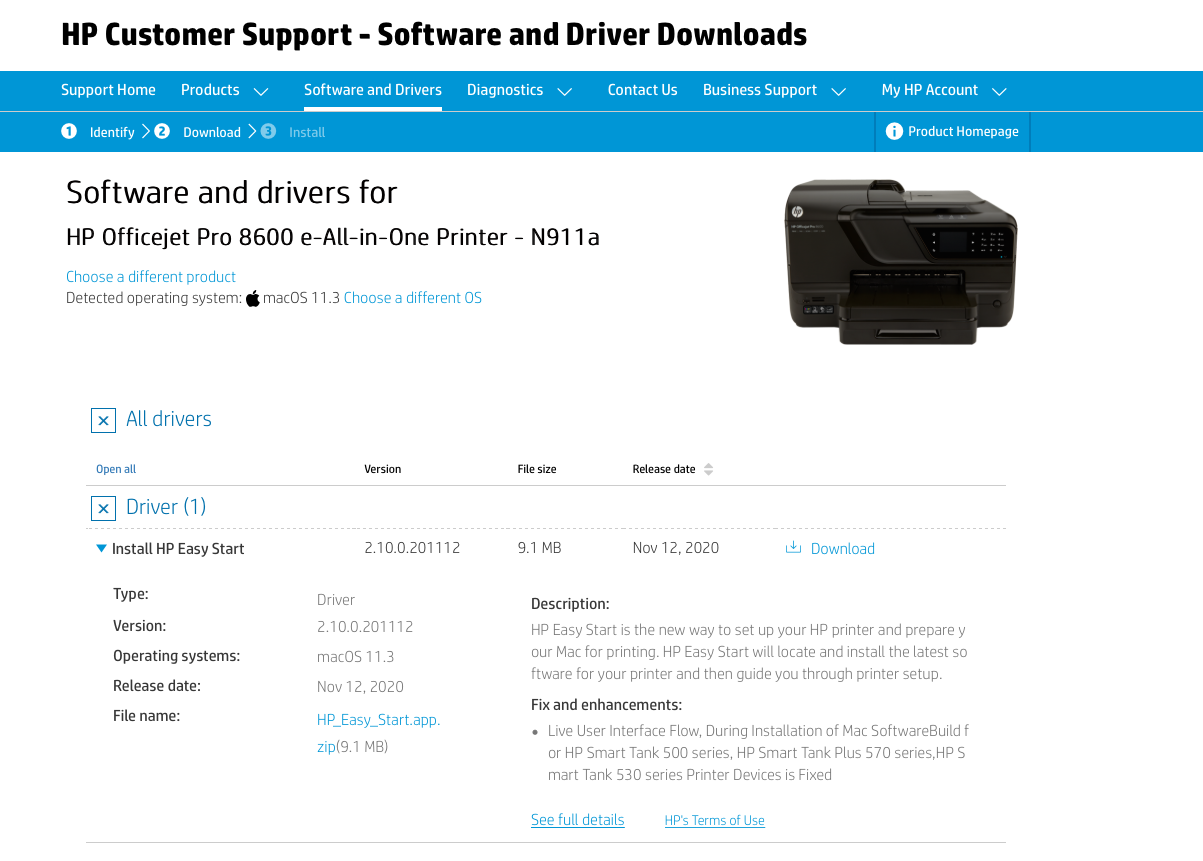Collapse the Driver (1) section box

103,508
